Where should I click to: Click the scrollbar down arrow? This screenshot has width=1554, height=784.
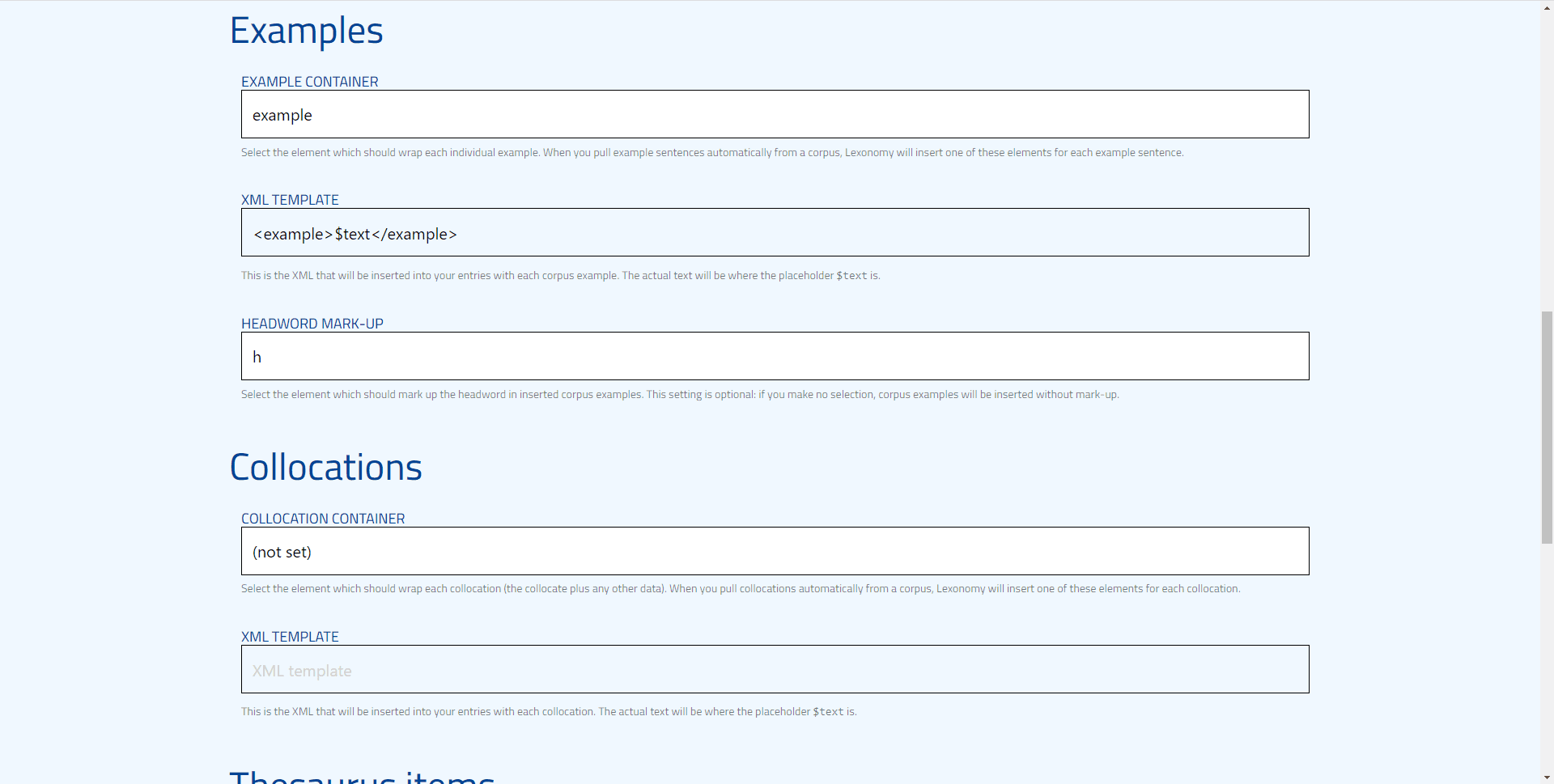(x=1547, y=778)
